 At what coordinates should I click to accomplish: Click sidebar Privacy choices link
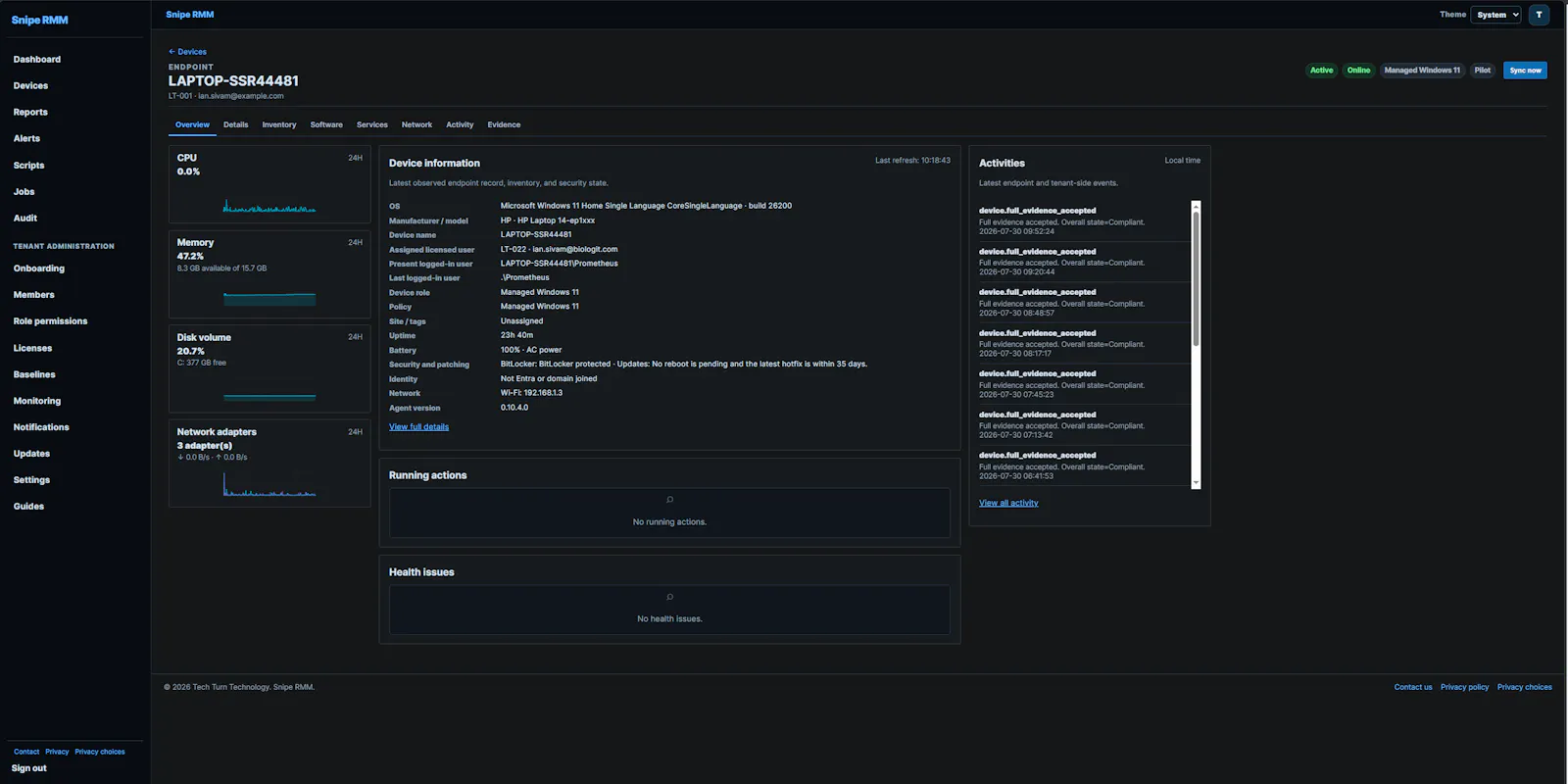point(100,752)
